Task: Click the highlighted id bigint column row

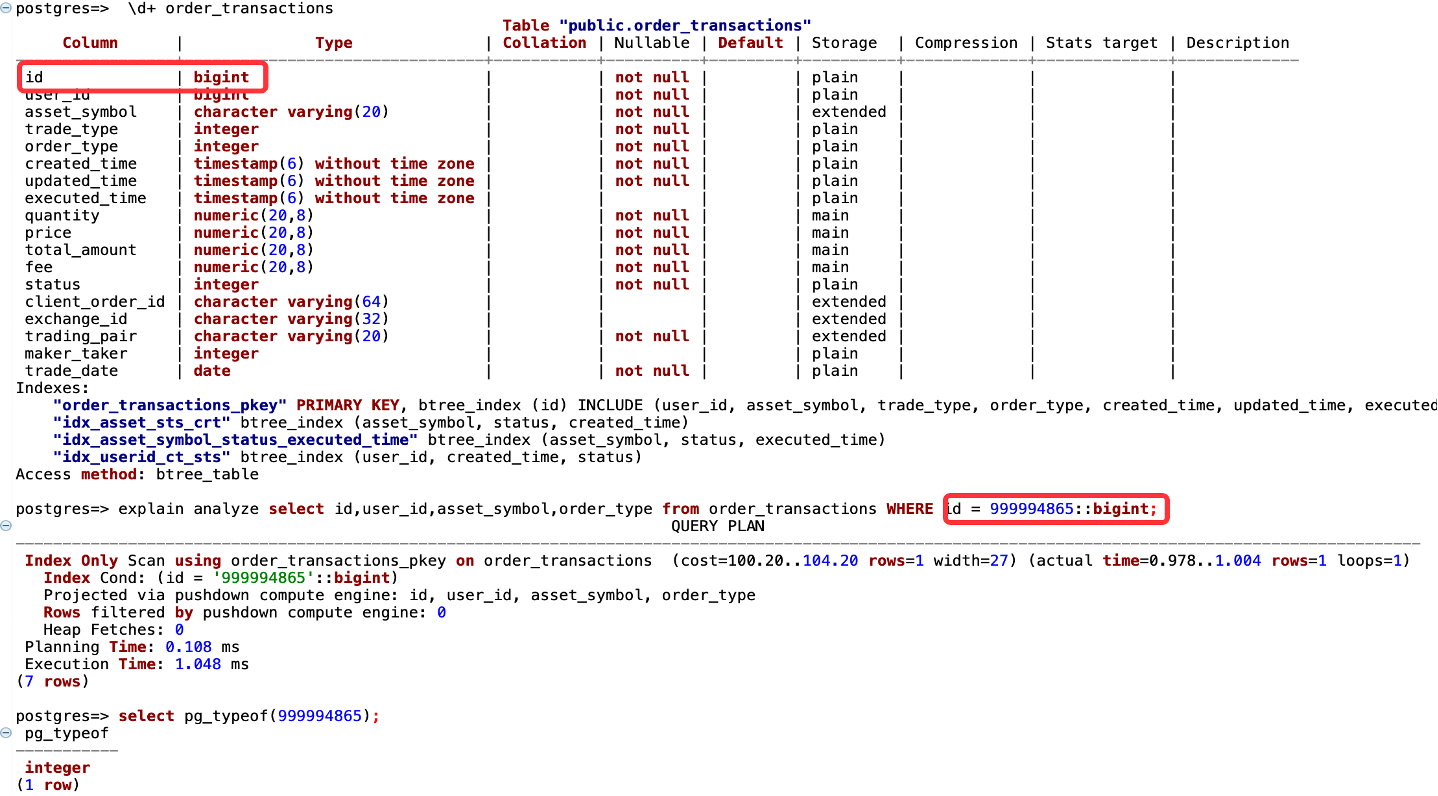Action: pos(142,77)
